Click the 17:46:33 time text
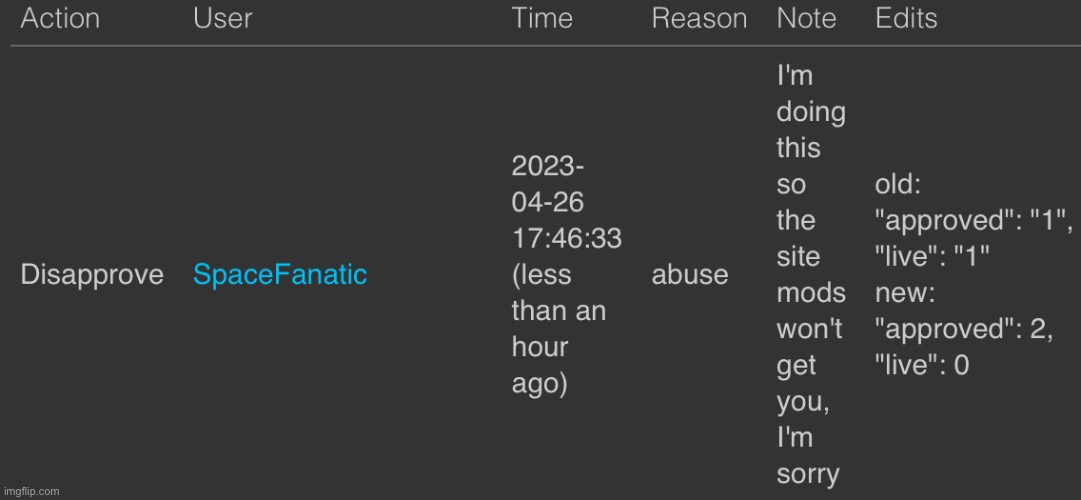 567,239
